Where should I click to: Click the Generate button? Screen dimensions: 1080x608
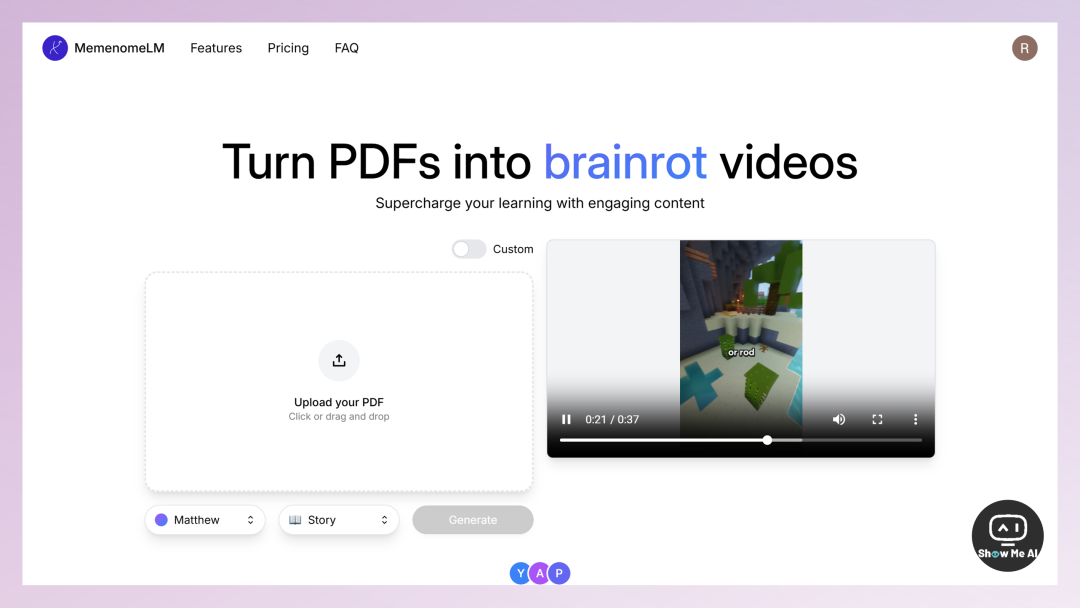(472, 520)
